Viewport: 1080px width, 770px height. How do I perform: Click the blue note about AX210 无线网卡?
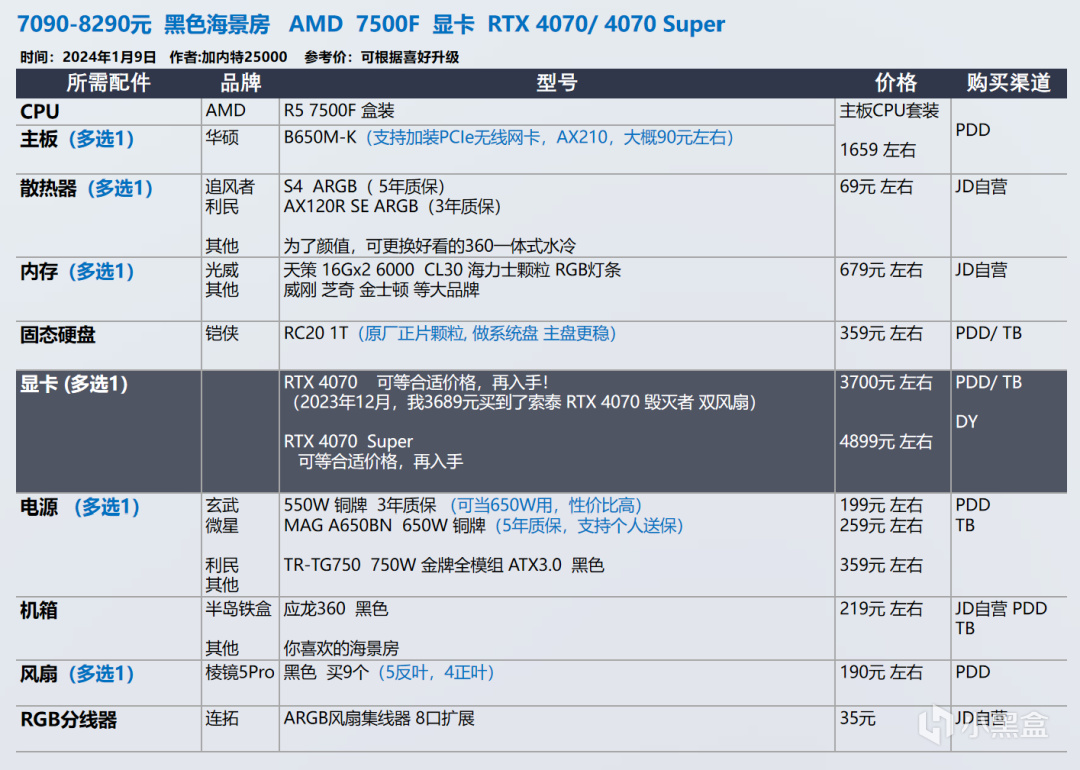click(550, 138)
